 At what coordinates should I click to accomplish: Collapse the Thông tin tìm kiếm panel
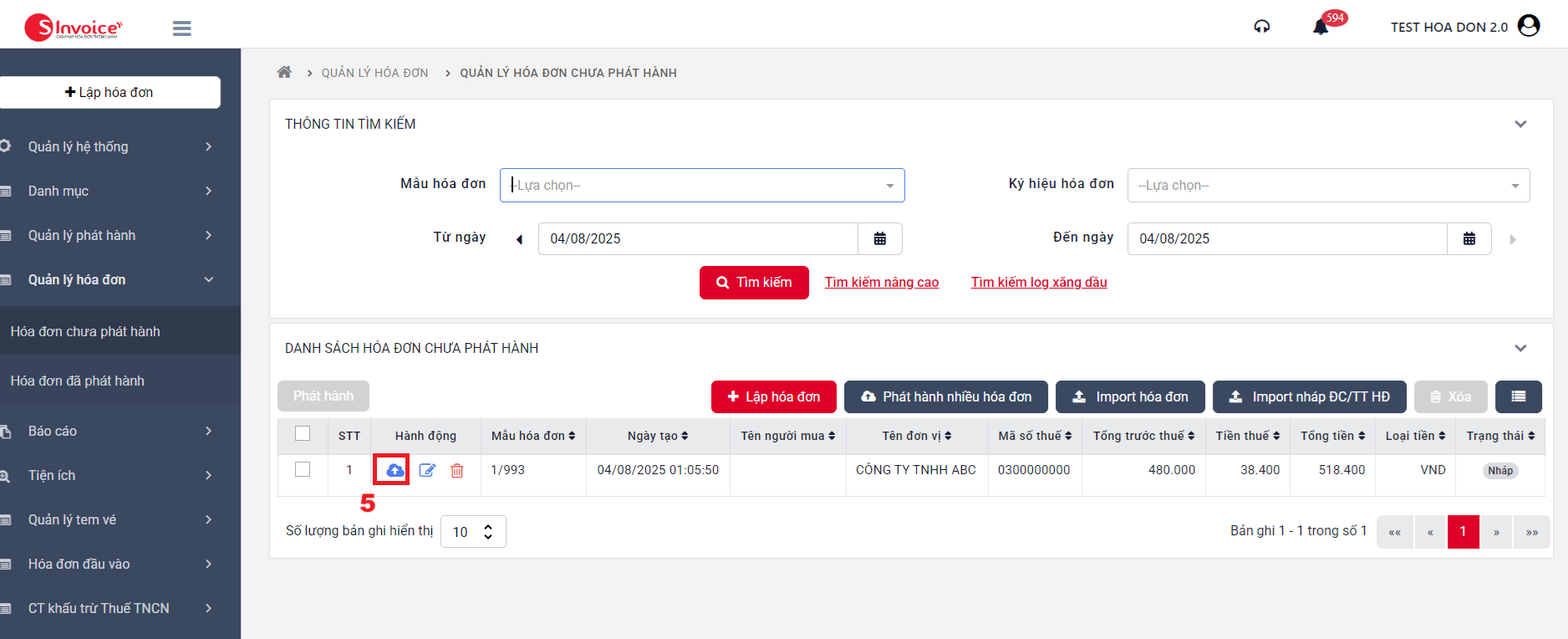click(x=1520, y=124)
